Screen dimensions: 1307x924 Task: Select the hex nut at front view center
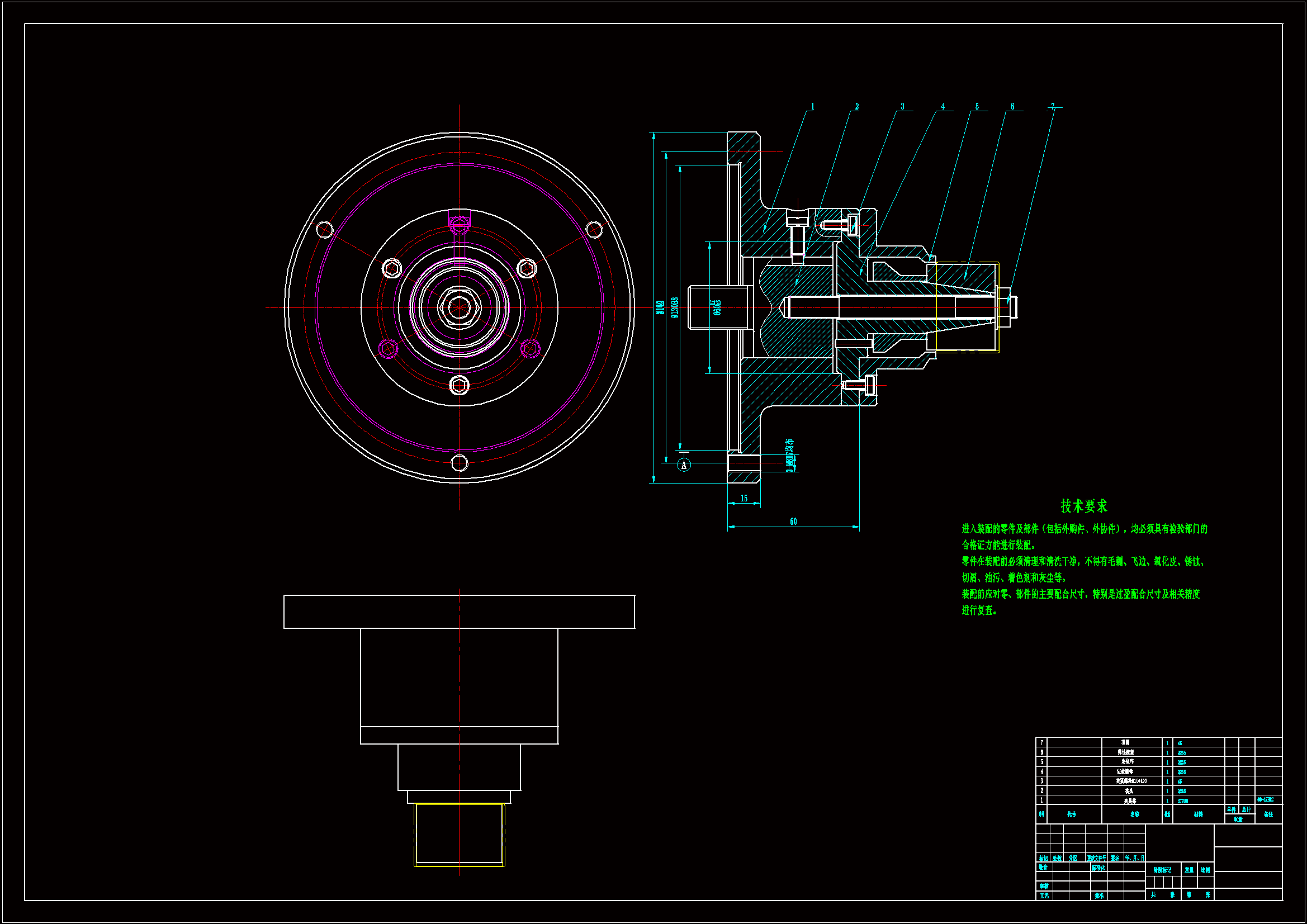[x=459, y=307]
